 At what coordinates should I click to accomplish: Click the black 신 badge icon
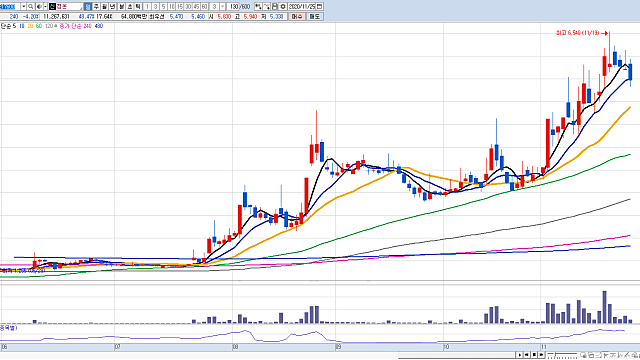[x=52, y=7]
